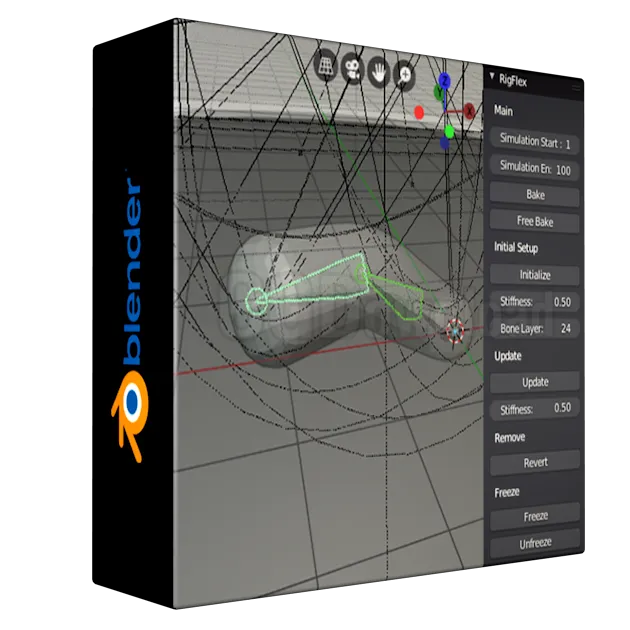Click the Bone Layer 24 field

coord(535,329)
